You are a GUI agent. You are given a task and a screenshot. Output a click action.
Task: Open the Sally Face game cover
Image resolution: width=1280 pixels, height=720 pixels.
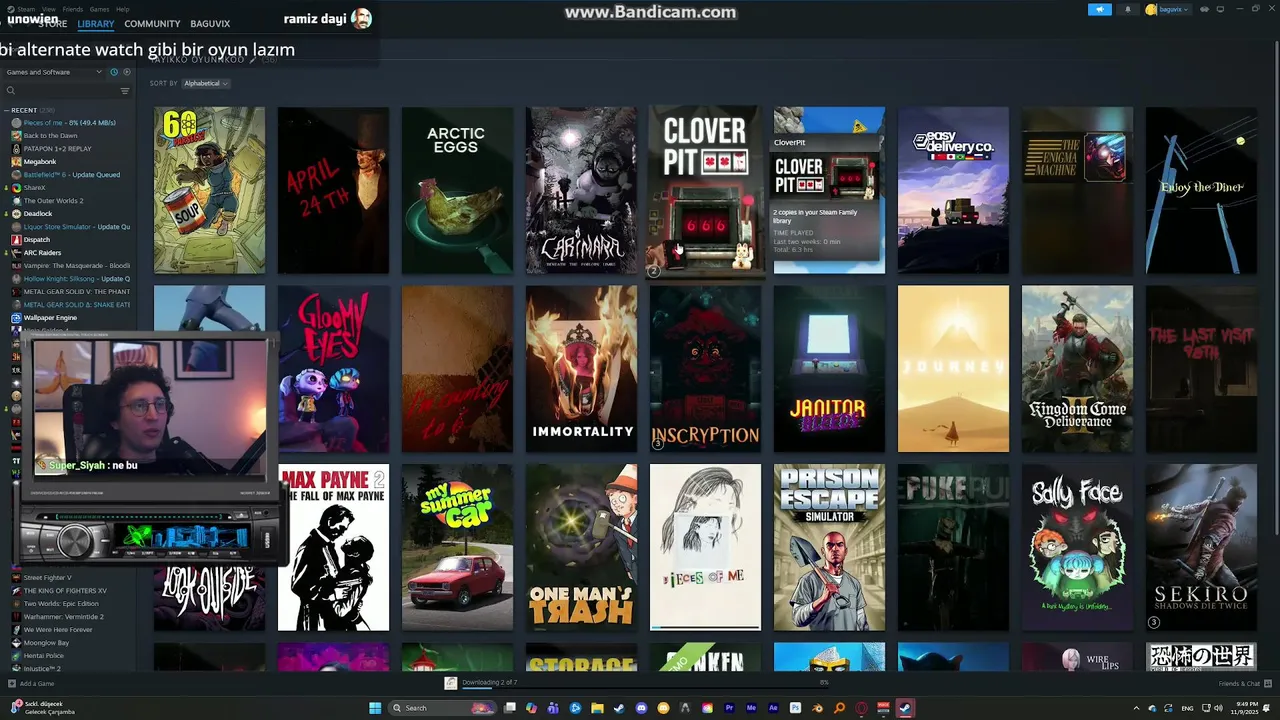[1077, 547]
